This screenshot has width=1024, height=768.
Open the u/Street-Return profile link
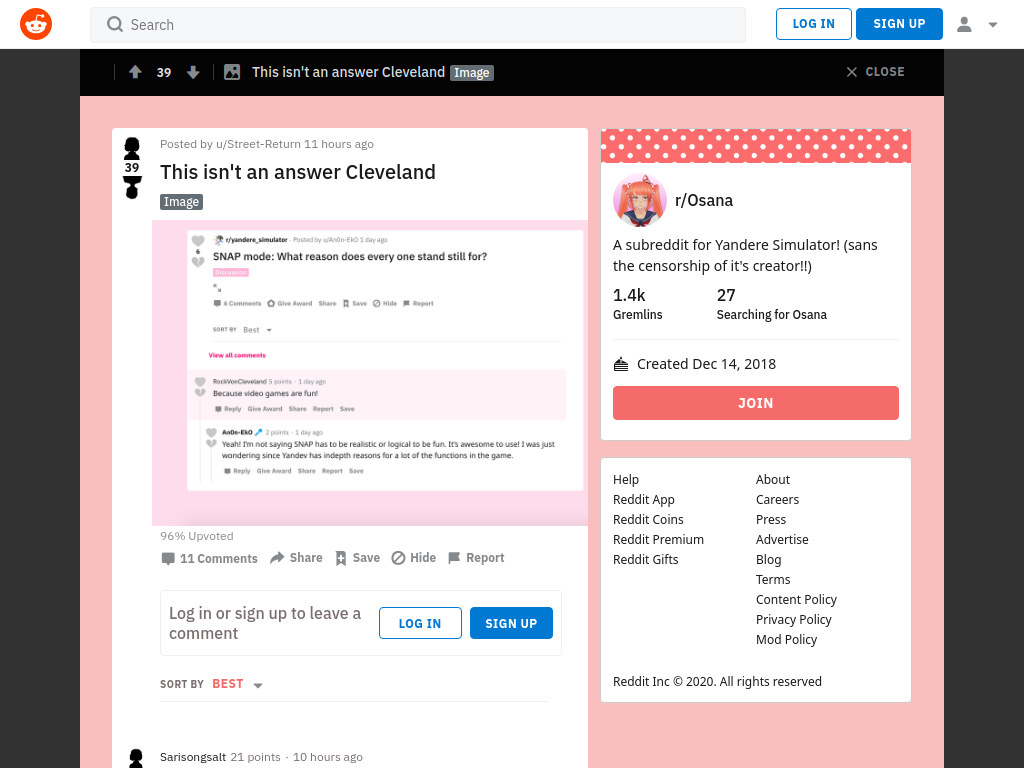click(x=258, y=144)
